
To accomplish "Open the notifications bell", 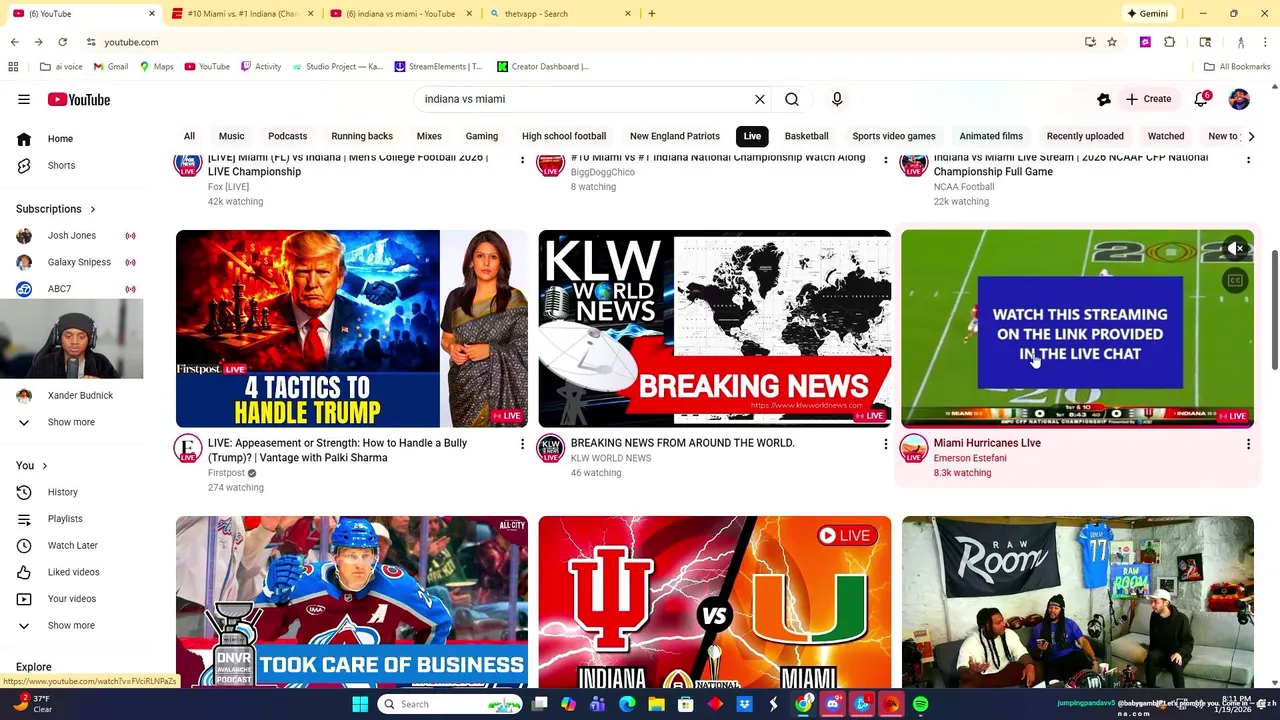I will 1201,99.
